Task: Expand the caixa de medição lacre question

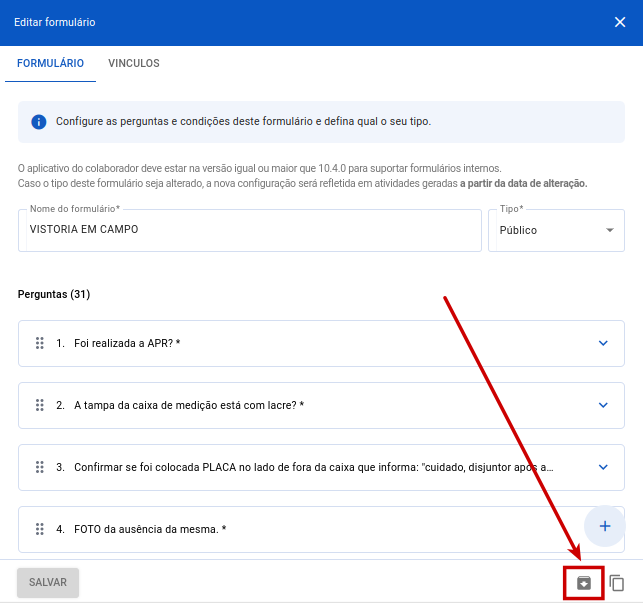Action: [x=603, y=405]
